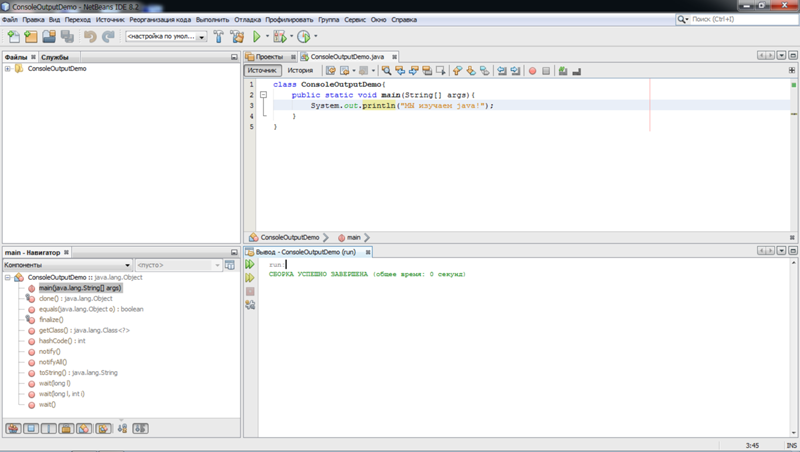Click the Stop Macro Recording icon
This screenshot has height=452, width=800.
pos(546,71)
